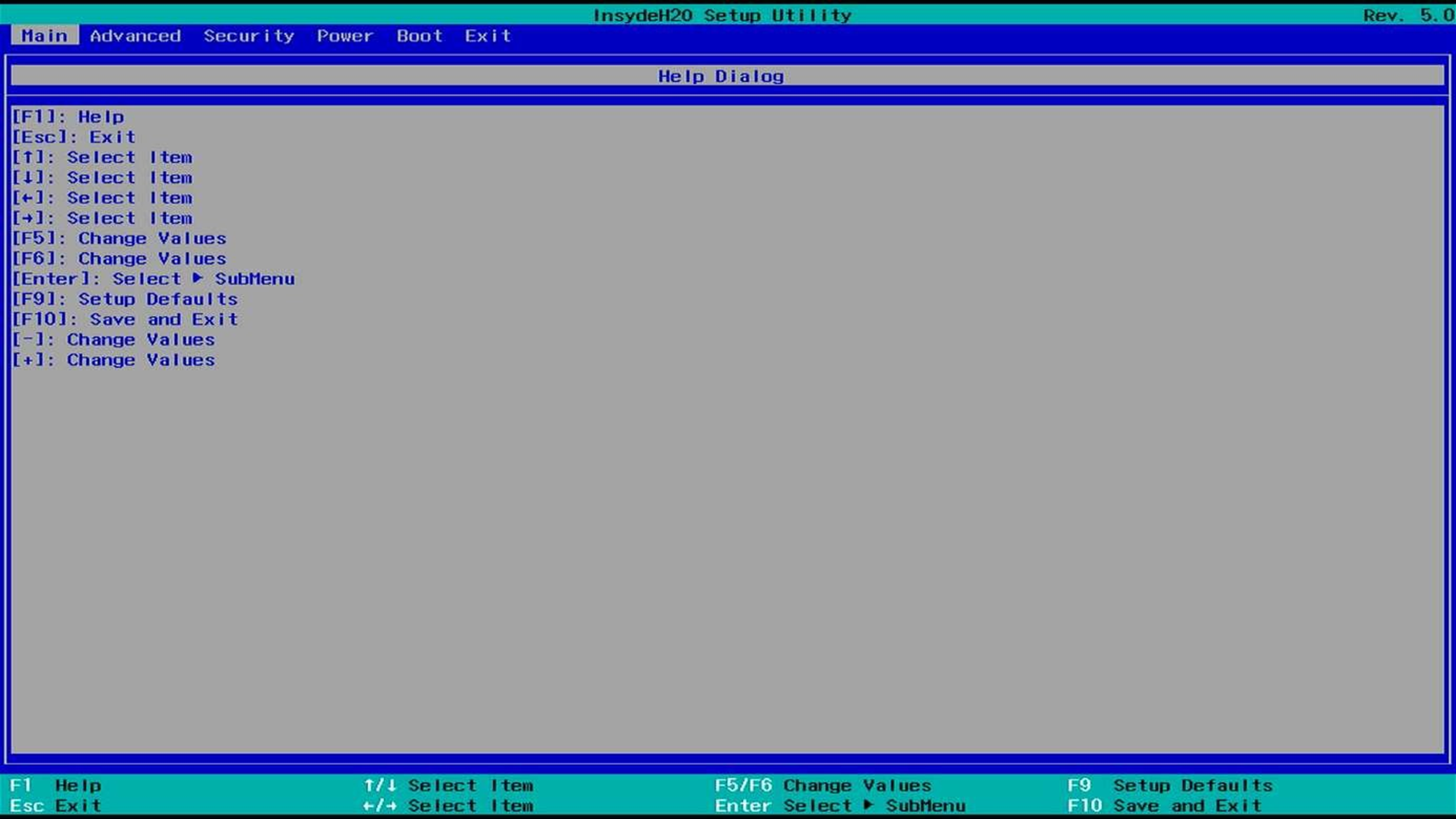This screenshot has height=819, width=1456.
Task: Click 'F1 Help' in the bottom bar
Action: pyautogui.click(x=56, y=785)
